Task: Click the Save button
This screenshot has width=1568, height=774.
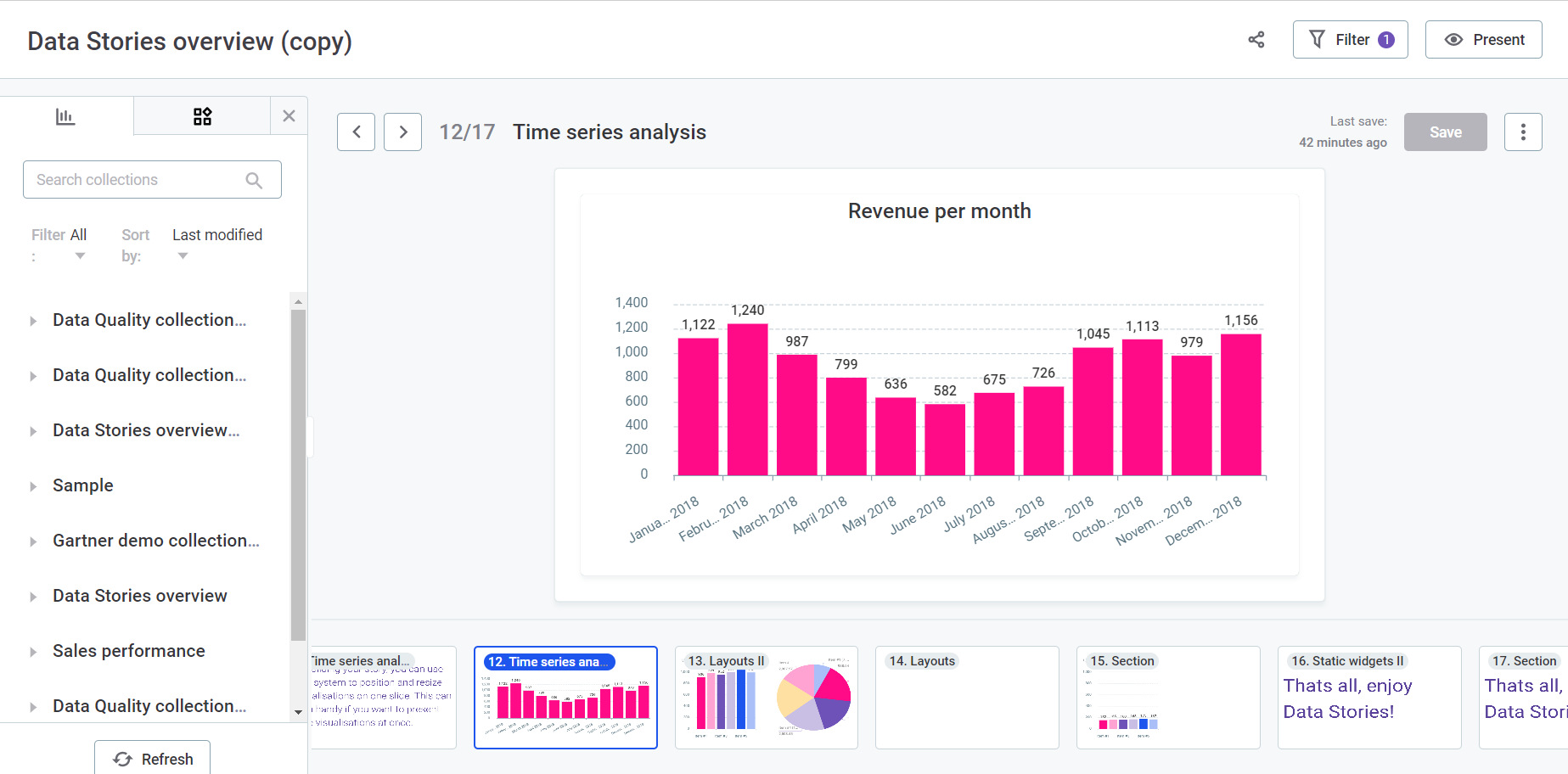Action: click(x=1445, y=132)
